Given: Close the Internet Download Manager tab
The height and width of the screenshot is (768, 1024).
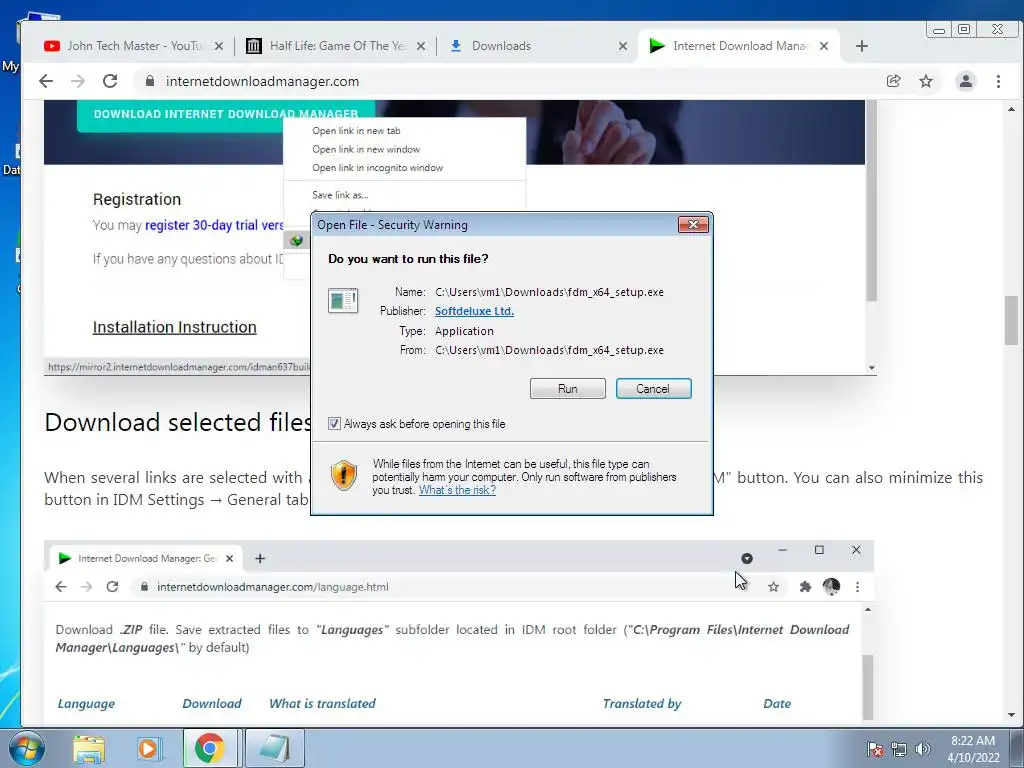Looking at the screenshot, I should click(x=824, y=46).
